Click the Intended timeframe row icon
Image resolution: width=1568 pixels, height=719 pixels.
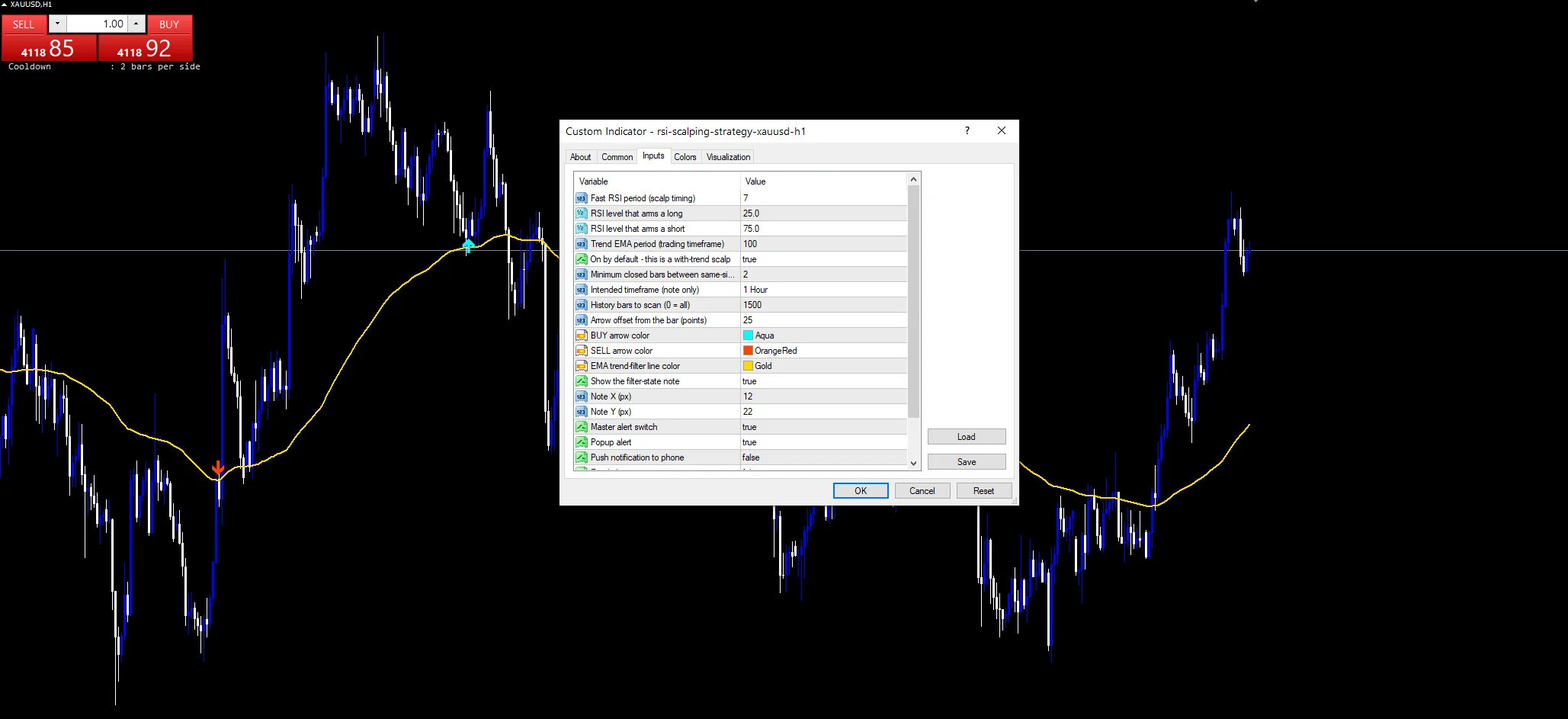pyautogui.click(x=582, y=290)
